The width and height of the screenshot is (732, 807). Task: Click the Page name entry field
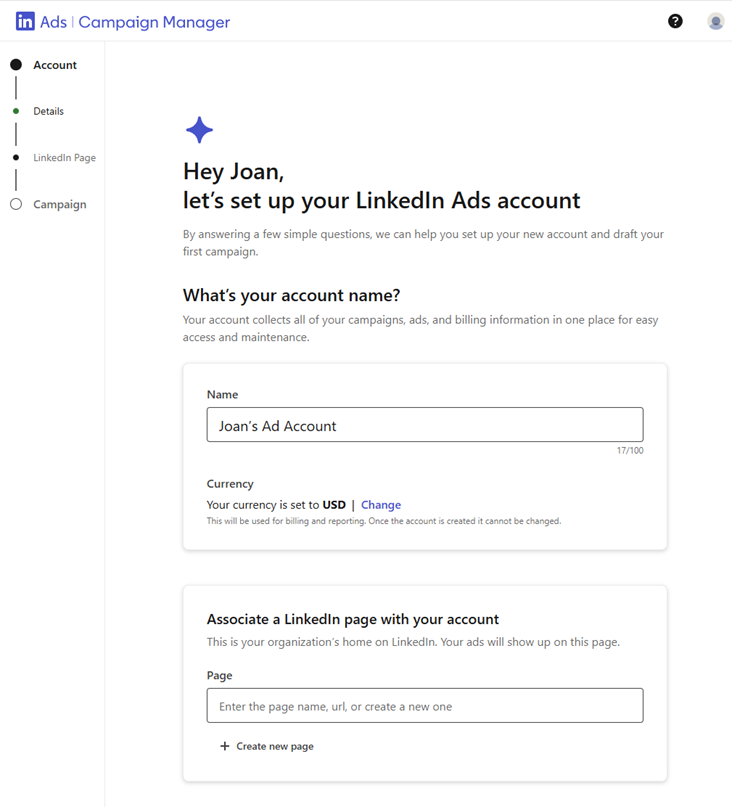point(424,705)
